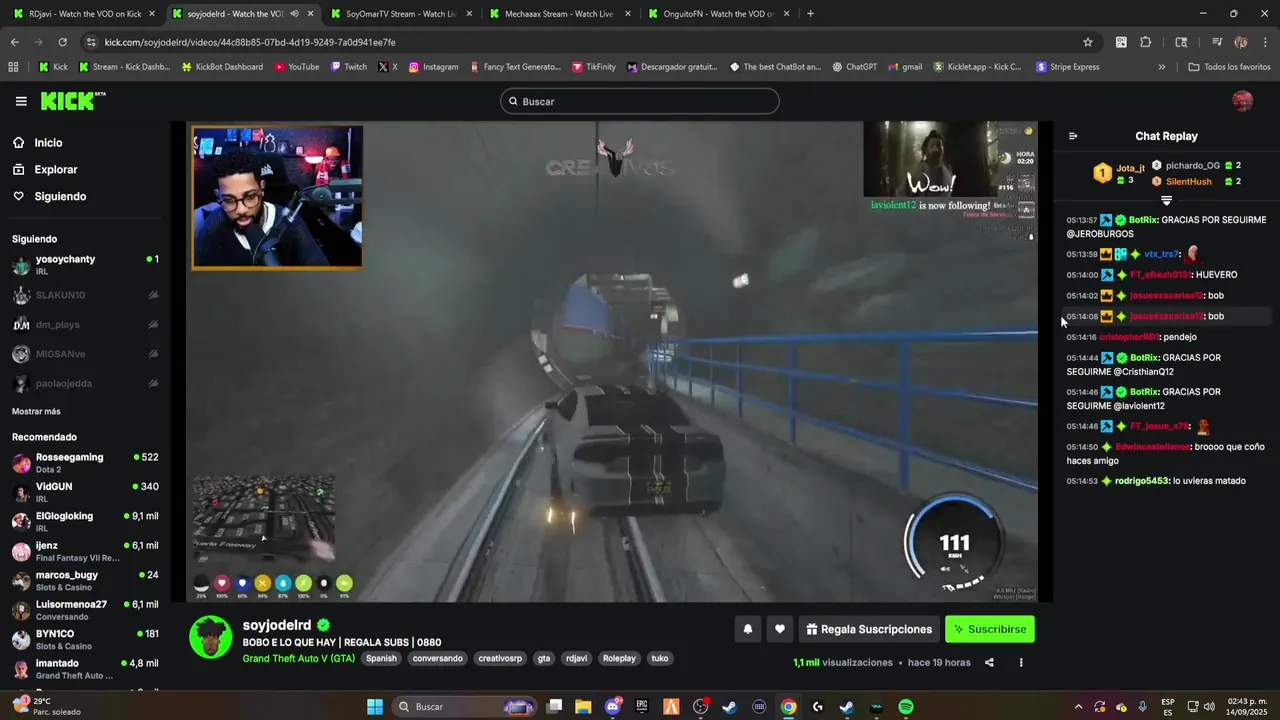Open the yosoychanty followed channel
Screen dimensions: 1280x720
tap(85, 265)
